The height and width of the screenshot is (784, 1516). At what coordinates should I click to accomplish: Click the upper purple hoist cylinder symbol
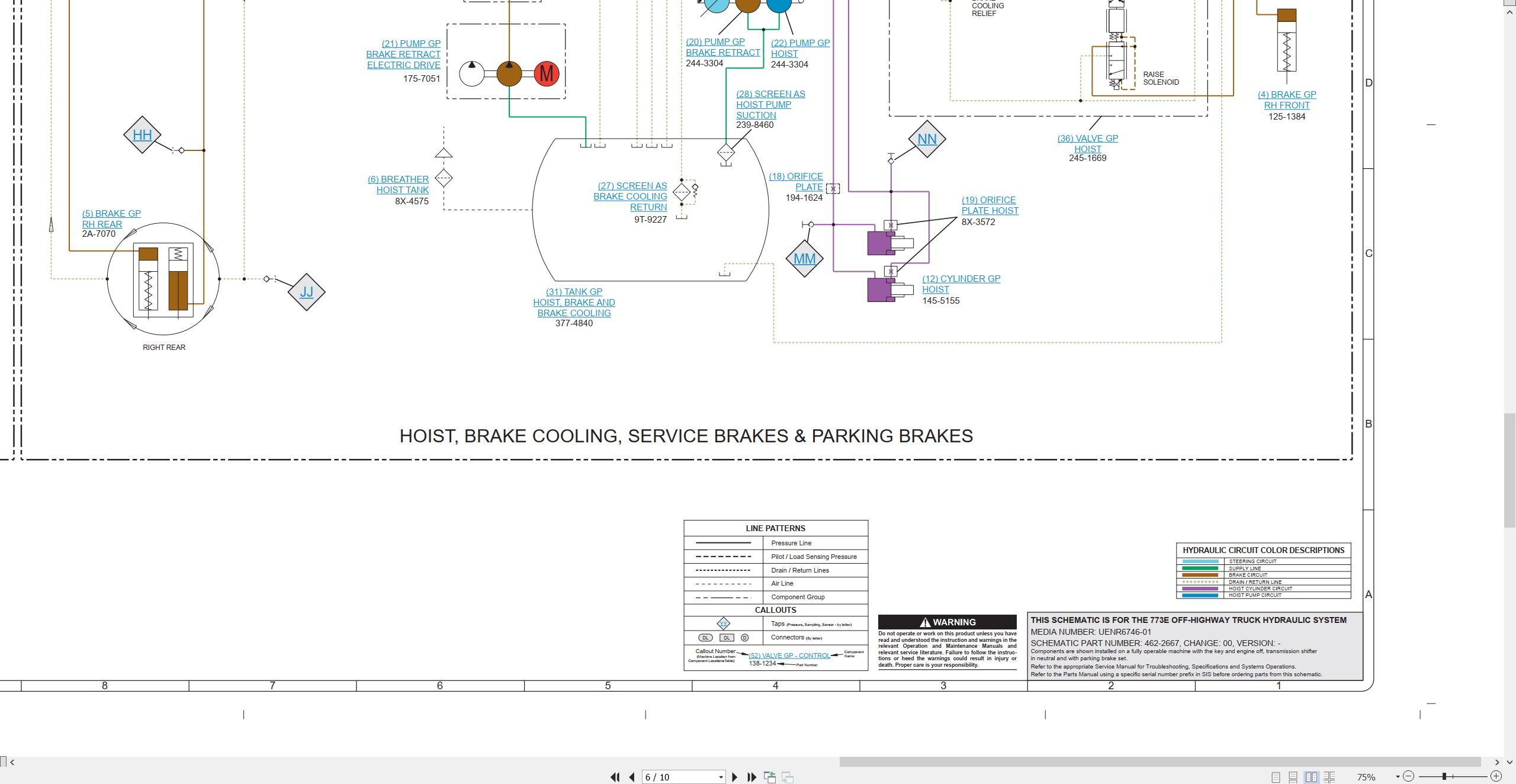pos(890,243)
